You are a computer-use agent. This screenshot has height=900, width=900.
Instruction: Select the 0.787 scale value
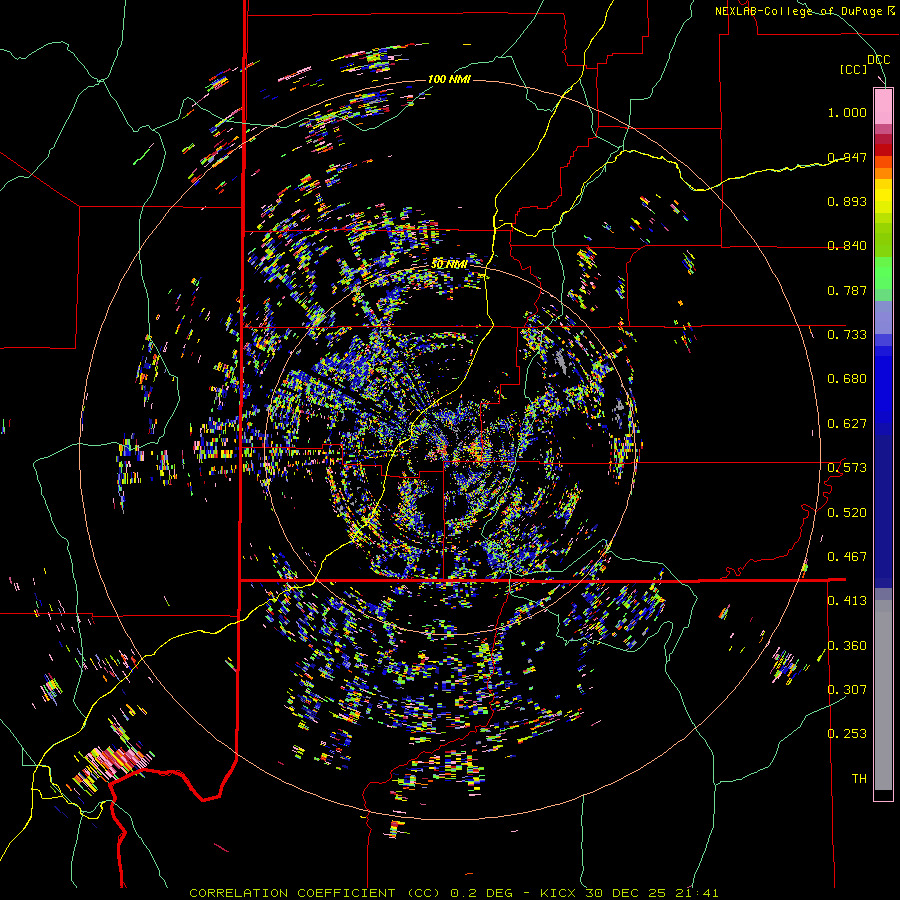point(847,290)
